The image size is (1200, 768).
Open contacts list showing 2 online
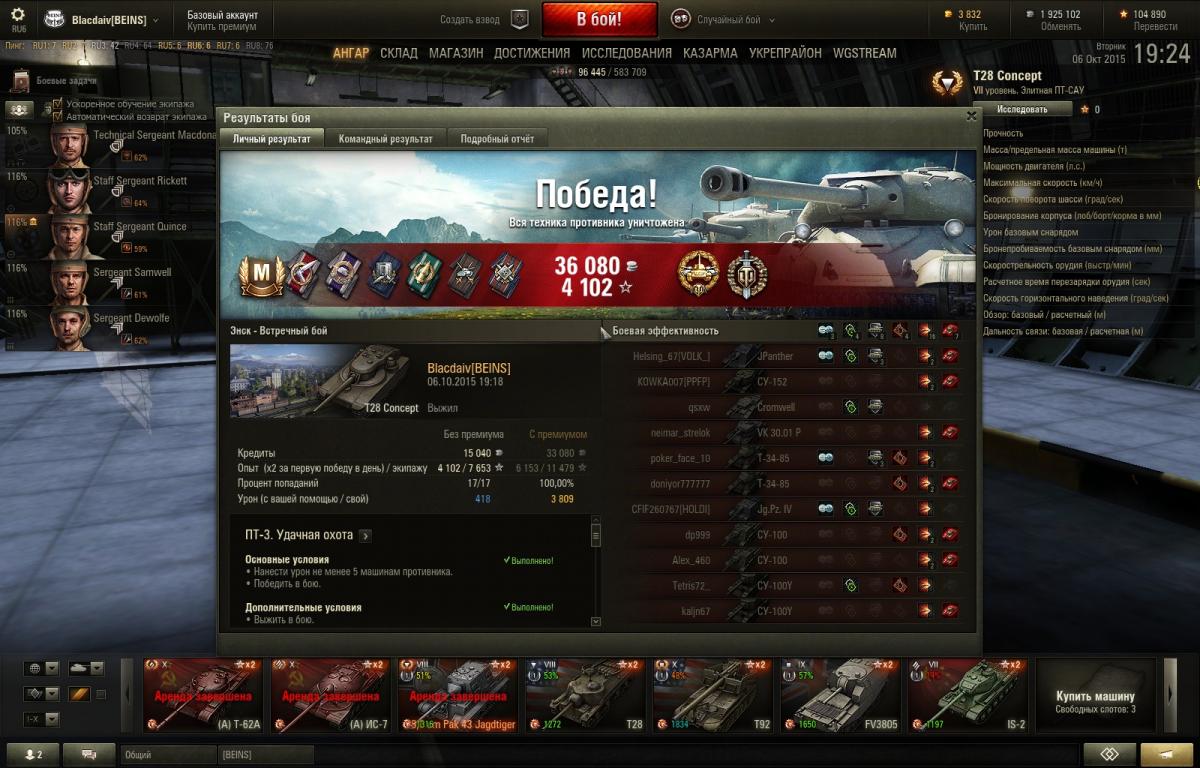click(33, 754)
